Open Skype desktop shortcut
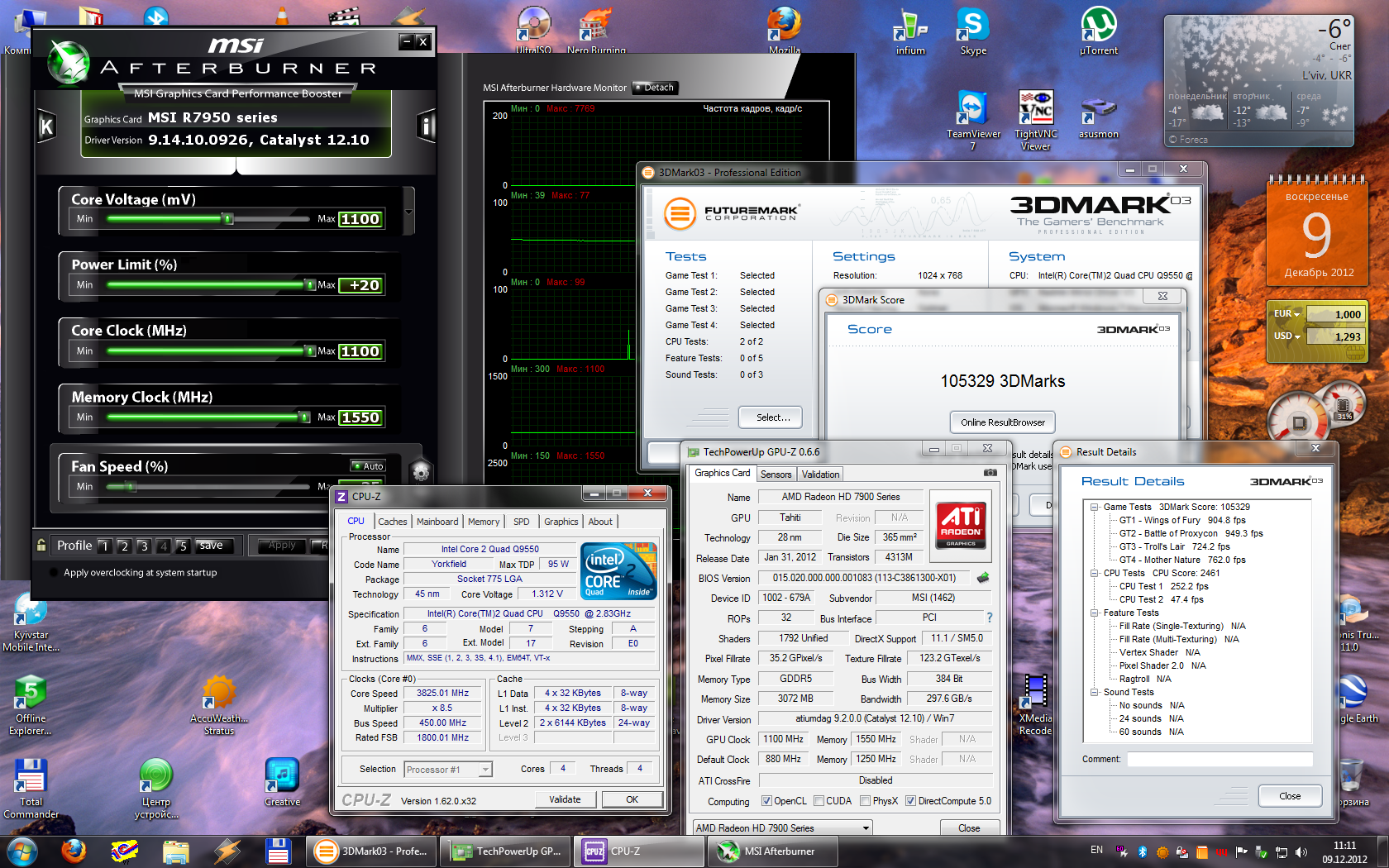Screen dimensions: 1389x868 coord(973,31)
